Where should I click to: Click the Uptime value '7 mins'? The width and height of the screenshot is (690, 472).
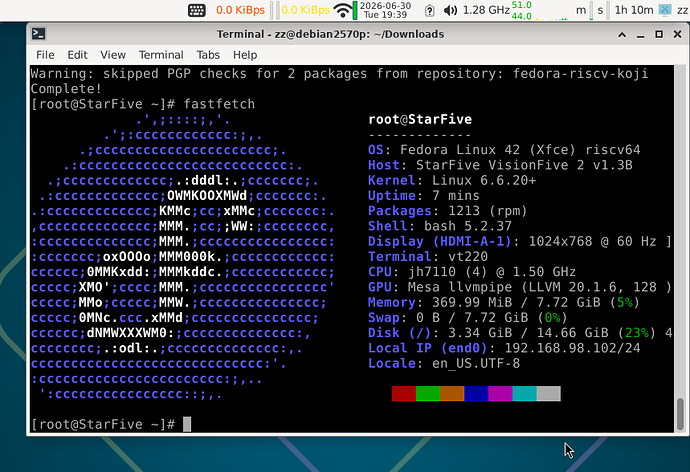tap(456, 196)
